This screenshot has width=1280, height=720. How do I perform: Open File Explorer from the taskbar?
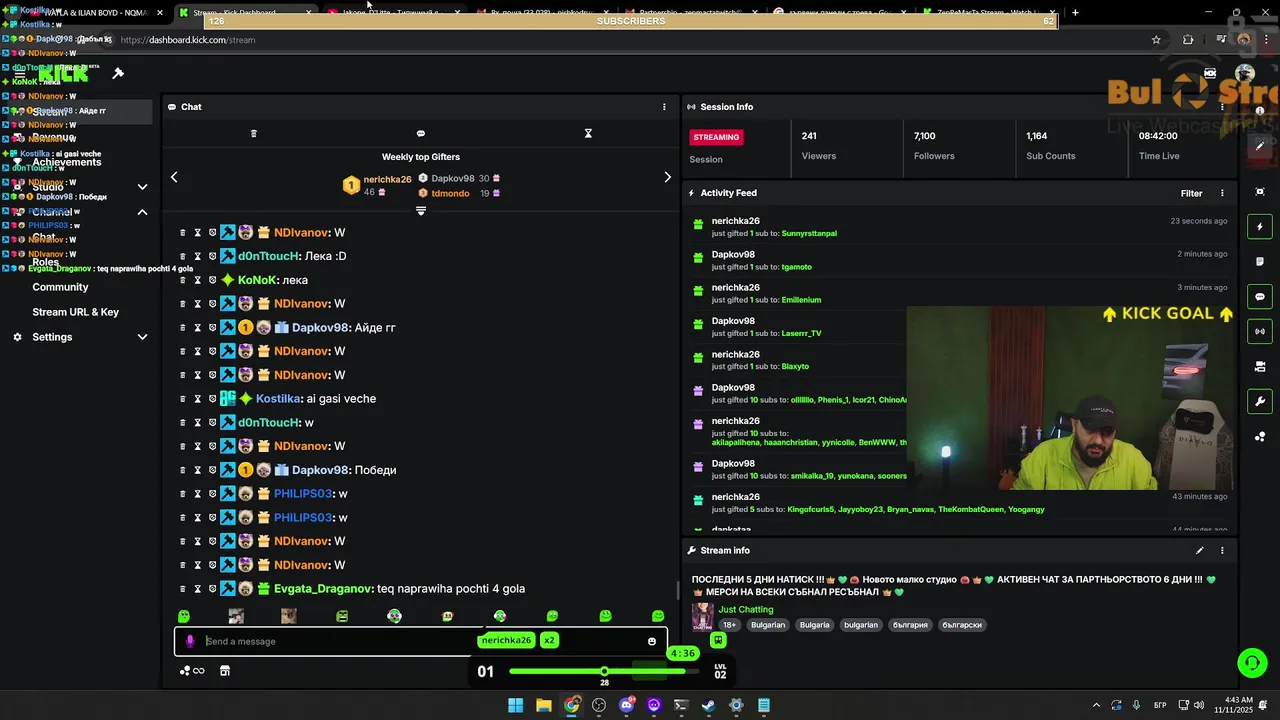pyautogui.click(x=543, y=705)
